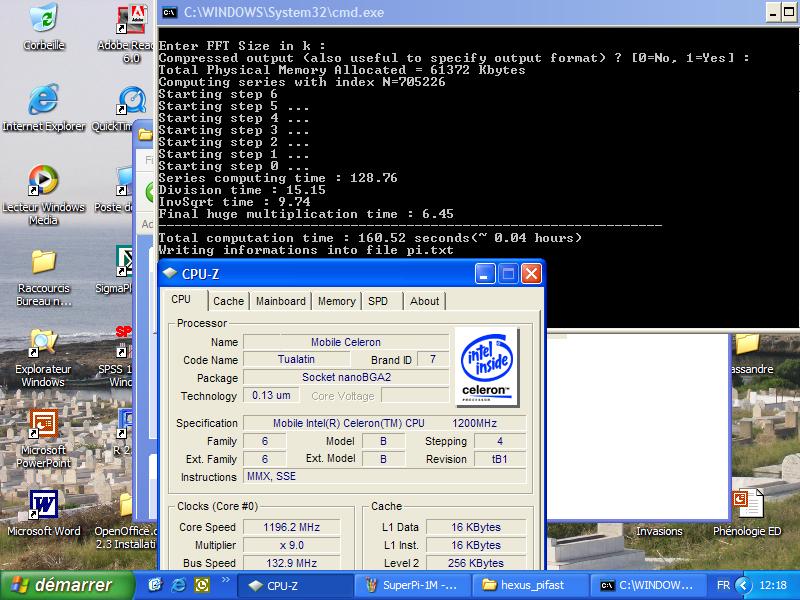Open the démarrer start menu
This screenshot has height=600, width=800.
66,585
